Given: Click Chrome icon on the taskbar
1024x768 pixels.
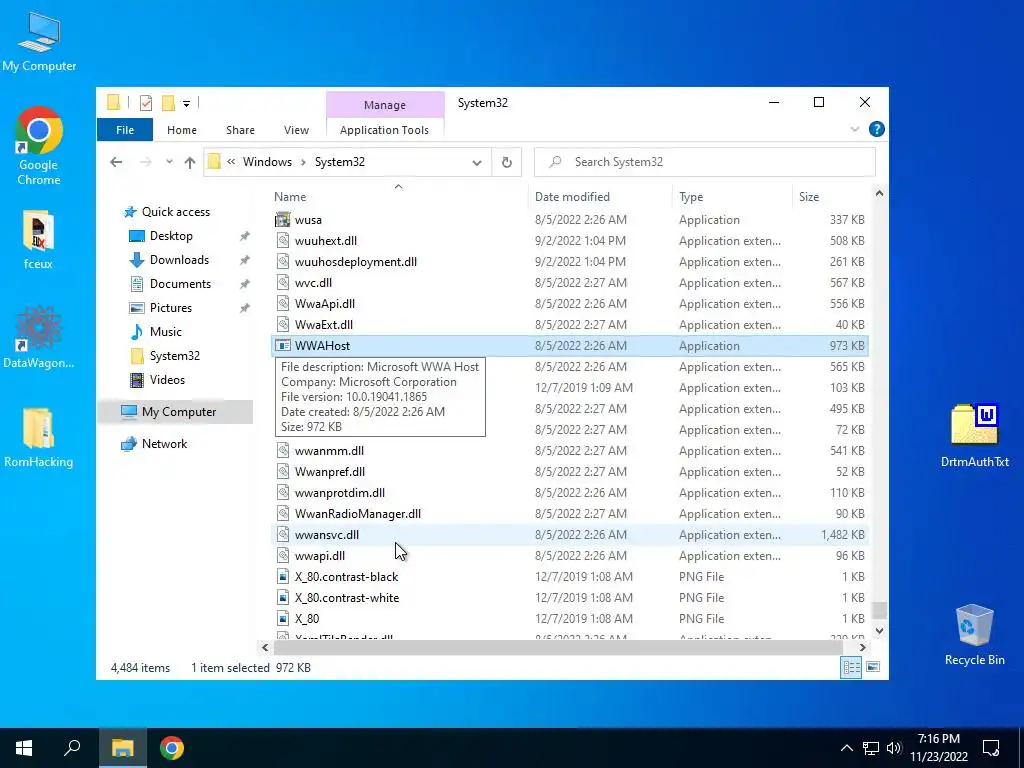Looking at the screenshot, I should [x=172, y=748].
